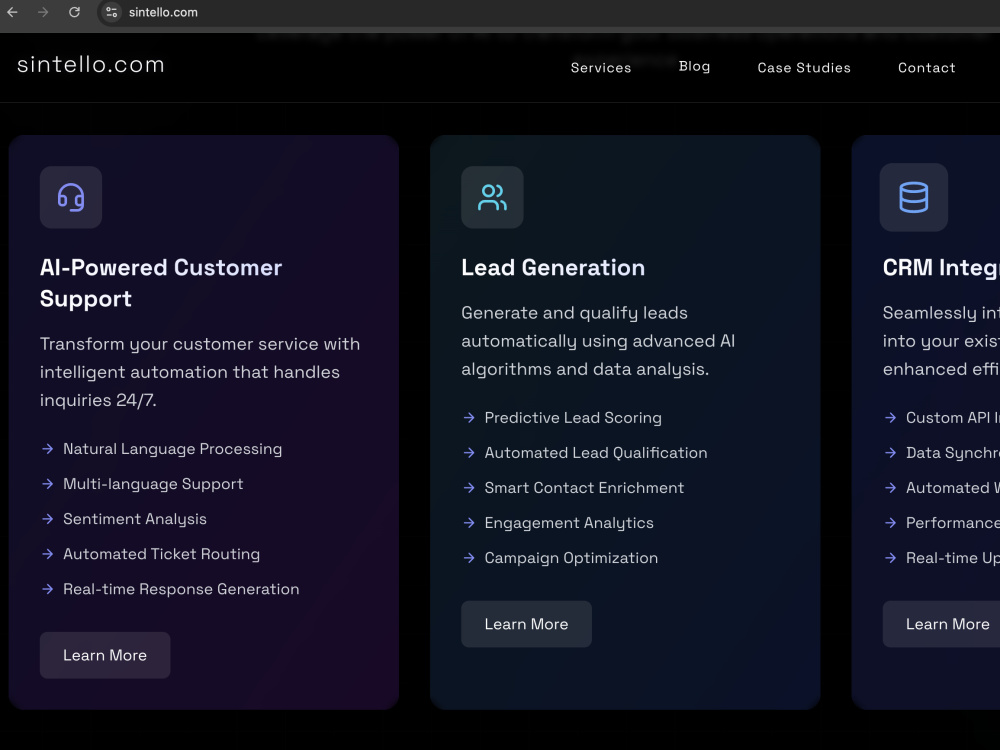Click Learn More under Lead Generation

point(526,624)
